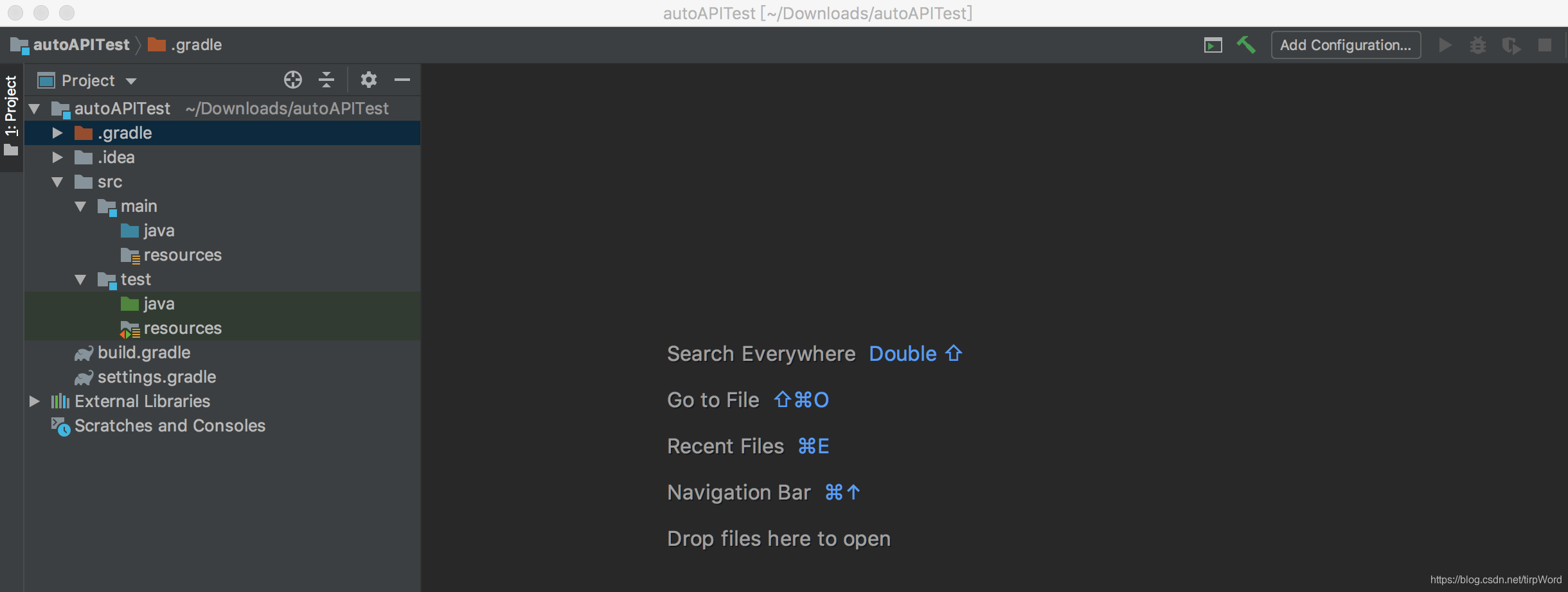The image size is (1568, 592).
Task: Select the Scratches and Consoles label
Action: 170,426
